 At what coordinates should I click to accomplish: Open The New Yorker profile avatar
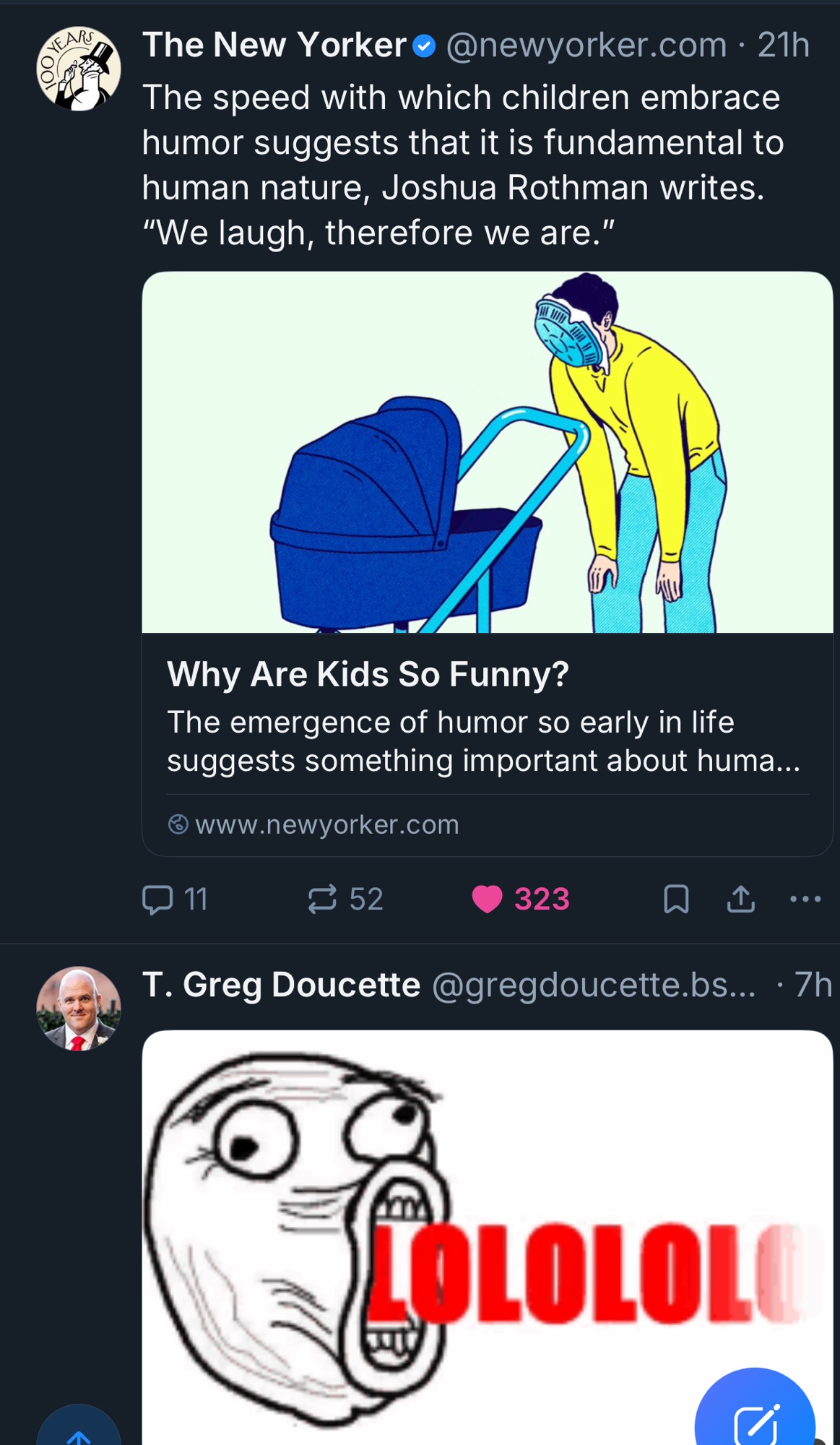tap(78, 69)
